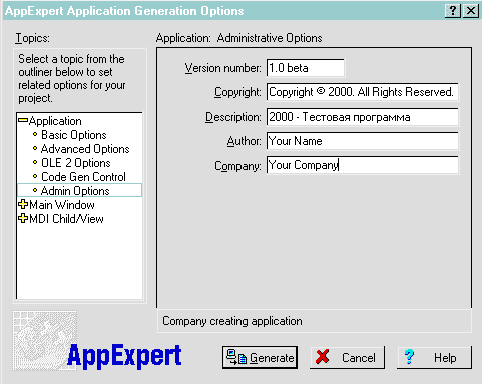Select the Main Window topic label

[x=62, y=205]
